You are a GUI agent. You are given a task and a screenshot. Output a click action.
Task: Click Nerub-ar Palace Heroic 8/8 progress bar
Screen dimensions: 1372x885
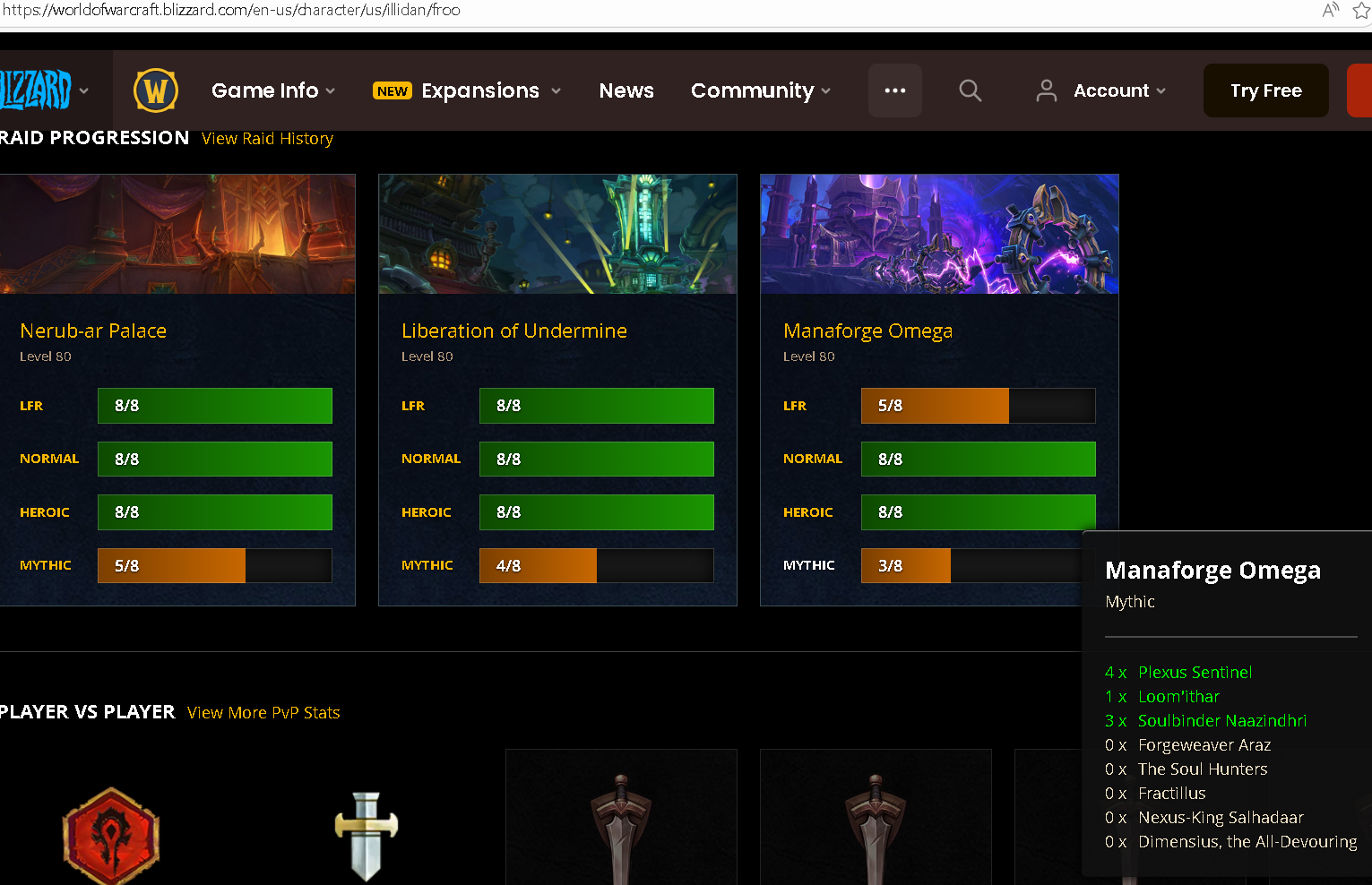[x=215, y=512]
